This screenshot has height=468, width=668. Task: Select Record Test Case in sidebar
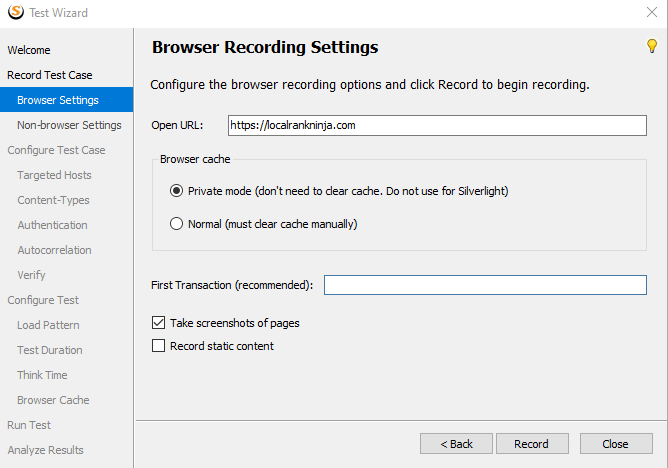tap(50, 75)
